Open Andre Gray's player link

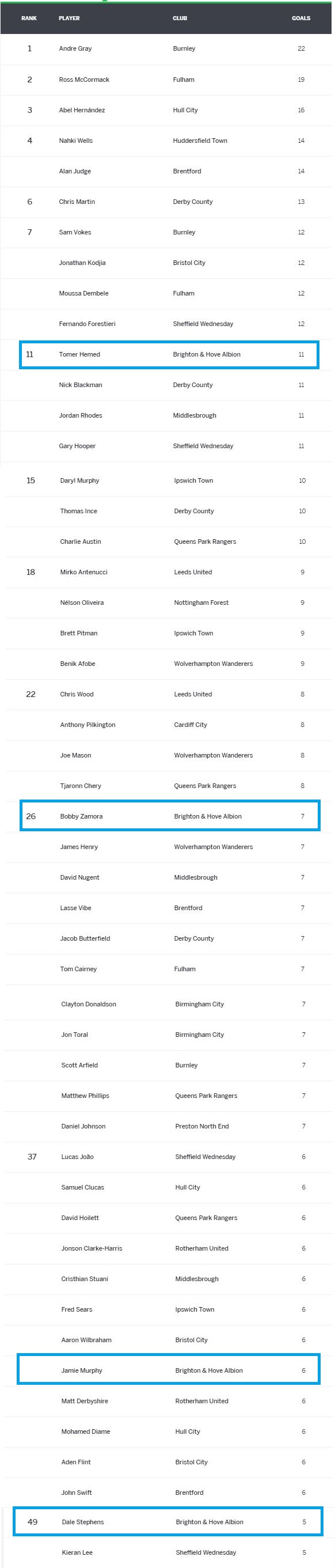pos(75,49)
